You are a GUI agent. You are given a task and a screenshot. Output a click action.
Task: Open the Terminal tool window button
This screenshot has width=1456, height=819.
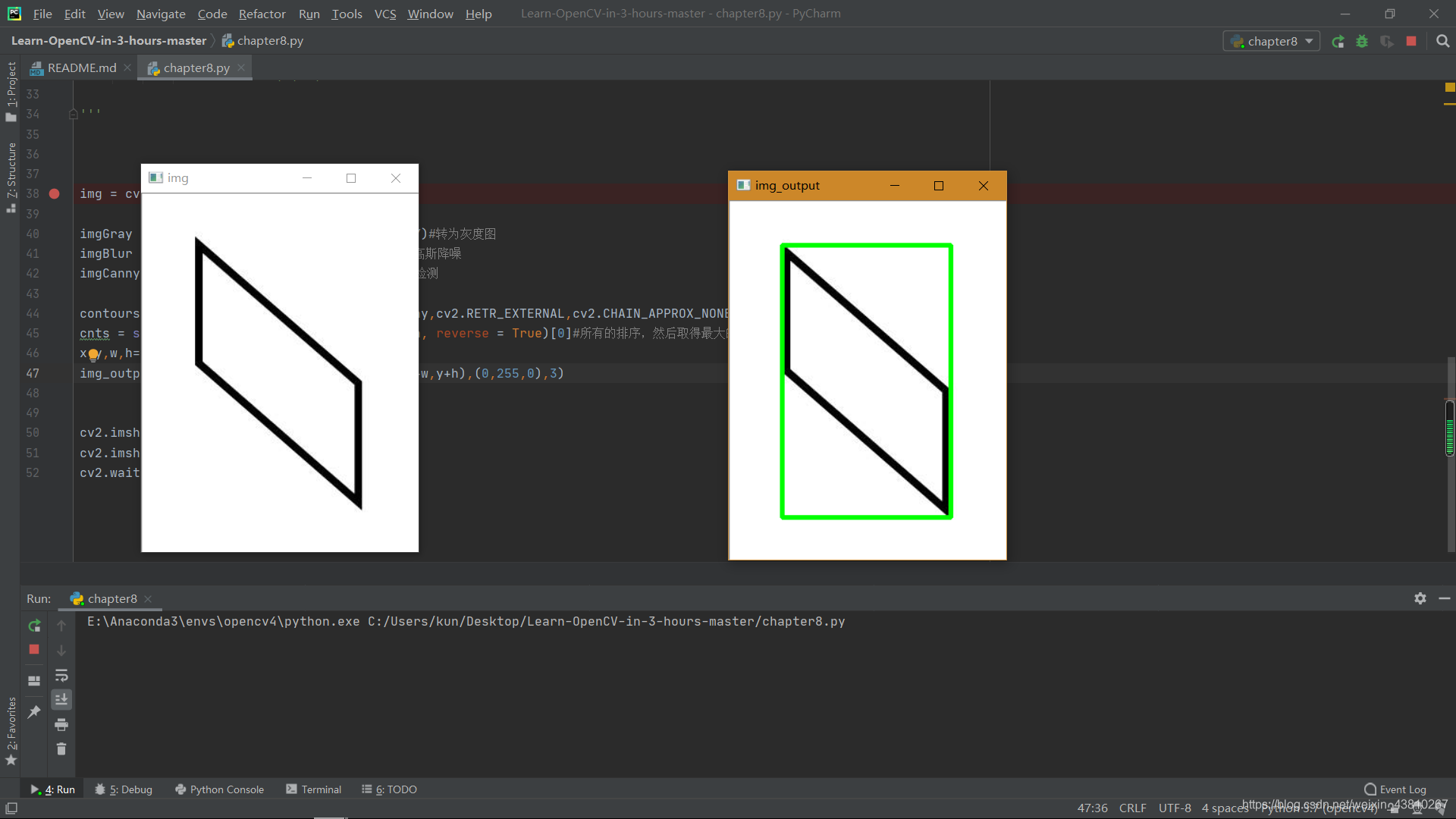(314, 789)
